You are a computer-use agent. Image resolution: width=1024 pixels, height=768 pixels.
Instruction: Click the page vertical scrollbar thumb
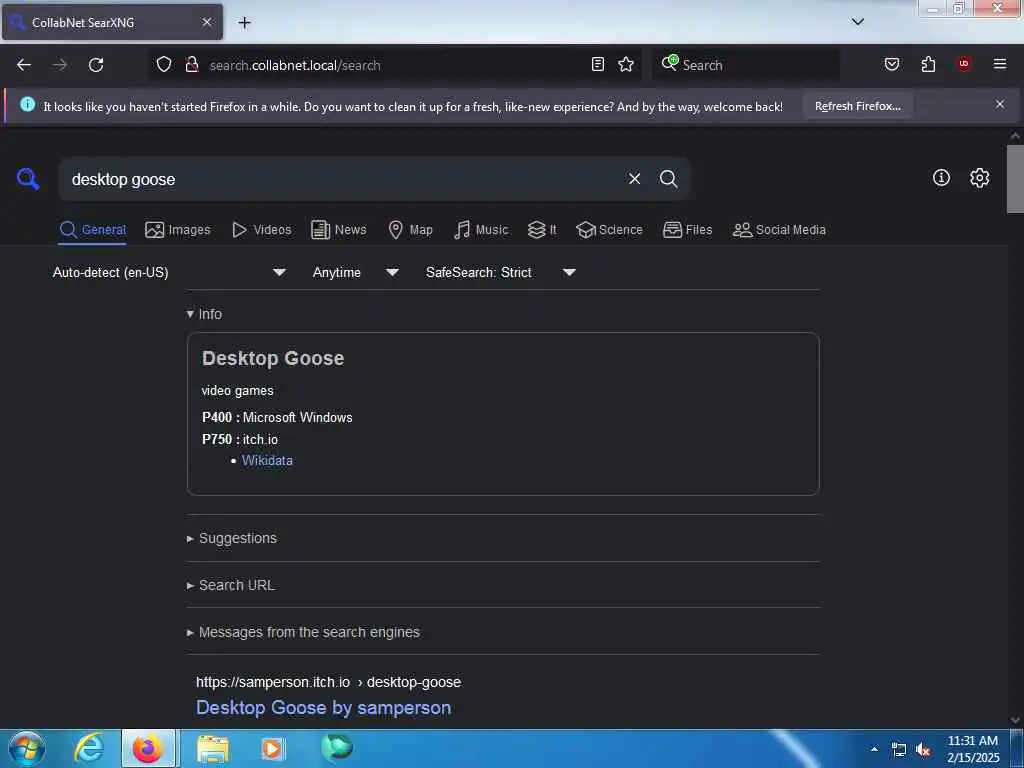[x=1015, y=178]
